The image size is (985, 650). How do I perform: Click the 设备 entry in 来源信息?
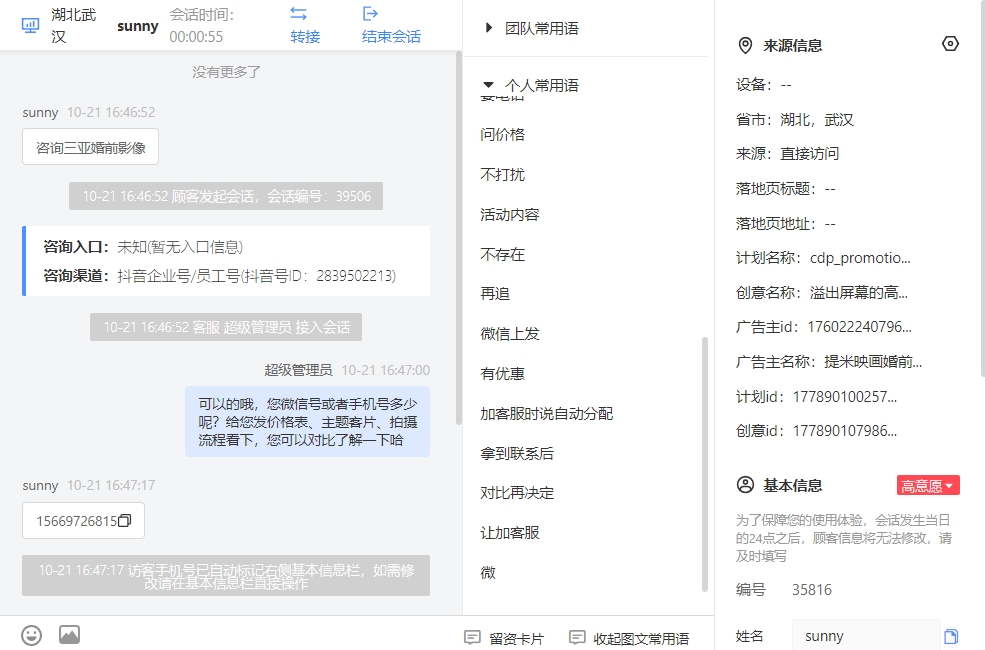tap(764, 85)
